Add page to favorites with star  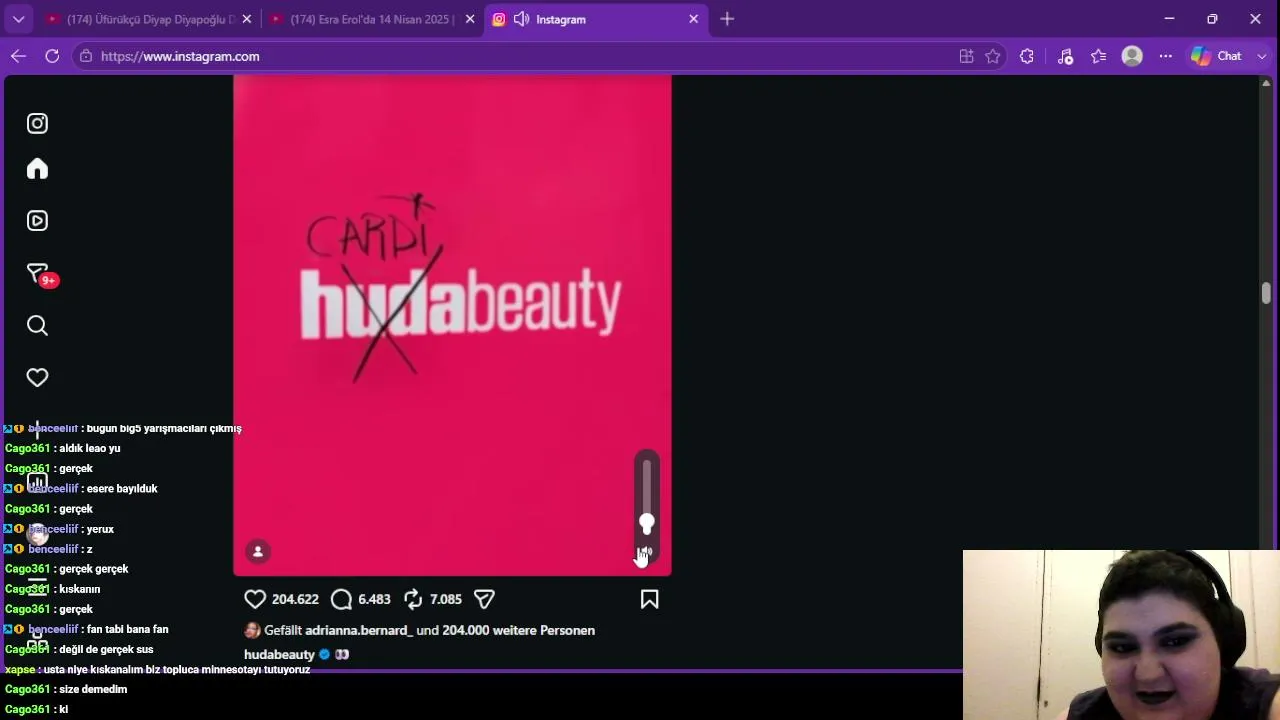coord(993,56)
